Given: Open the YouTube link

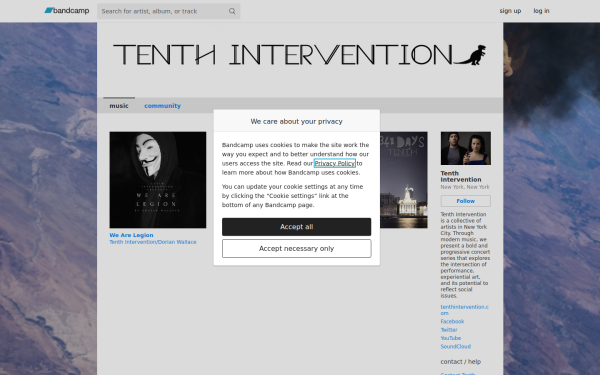Looking at the screenshot, I should [451, 338].
